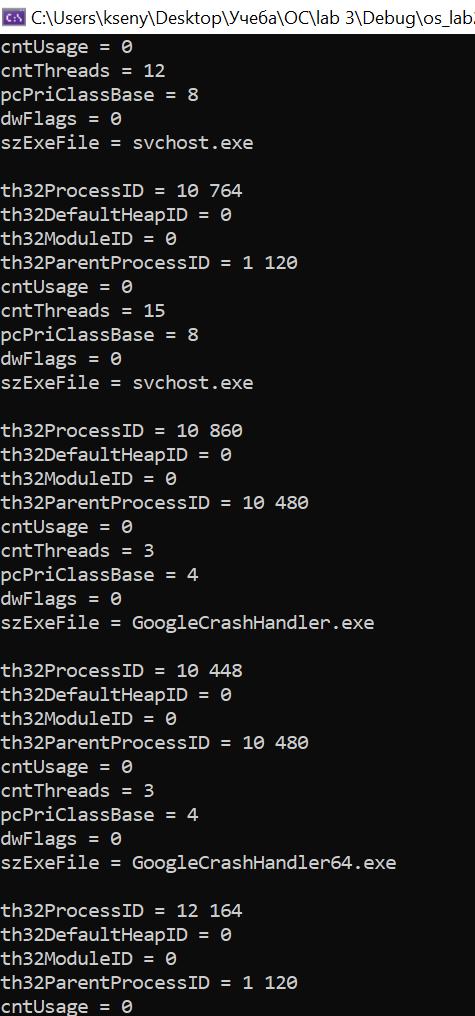Click the topmost cntUsage = 0 line
The height and width of the screenshot is (1016, 475).
(x=66, y=47)
